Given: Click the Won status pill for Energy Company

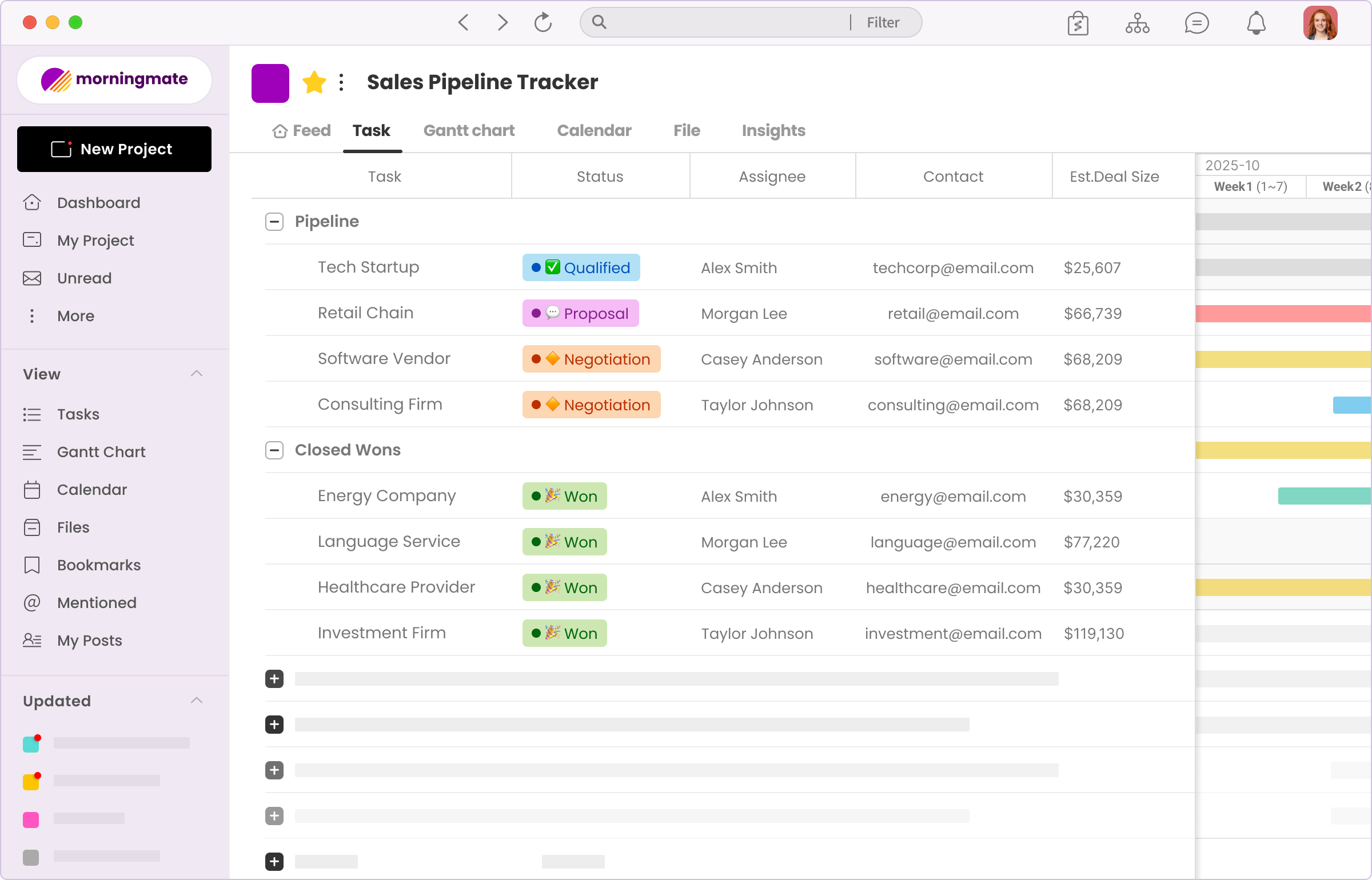Looking at the screenshot, I should tap(564, 496).
